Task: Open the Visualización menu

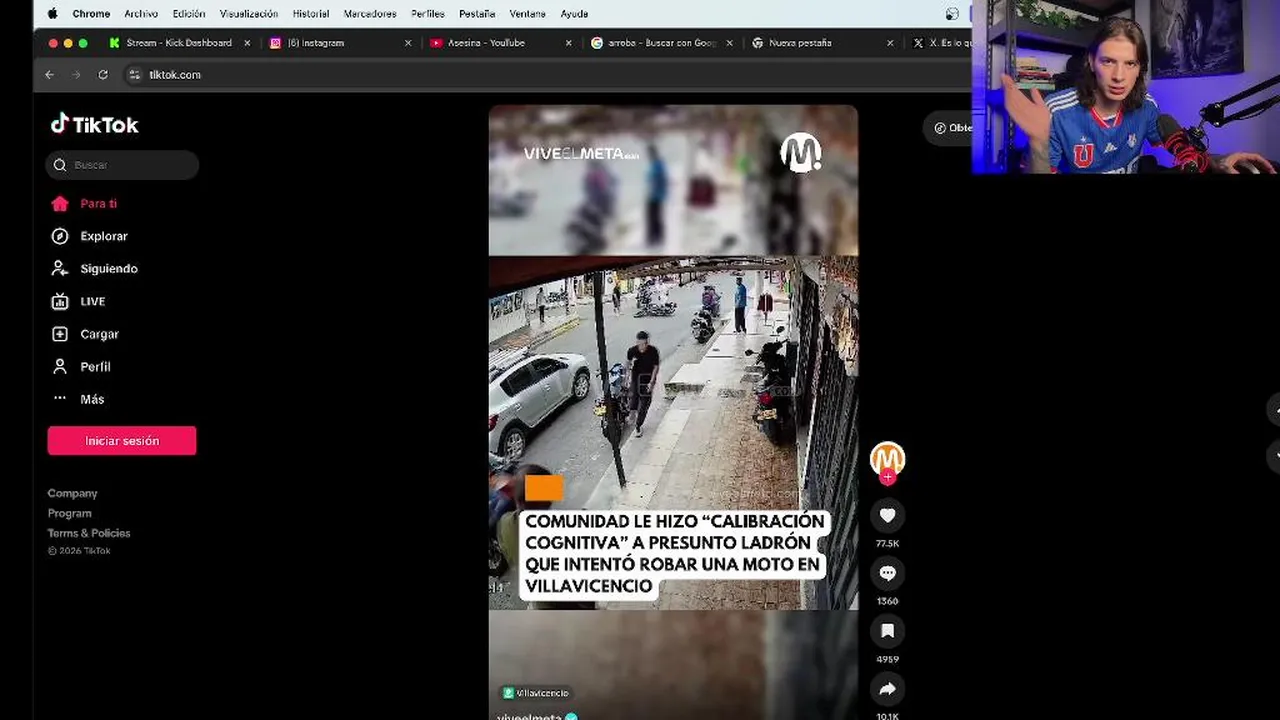Action: (249, 14)
